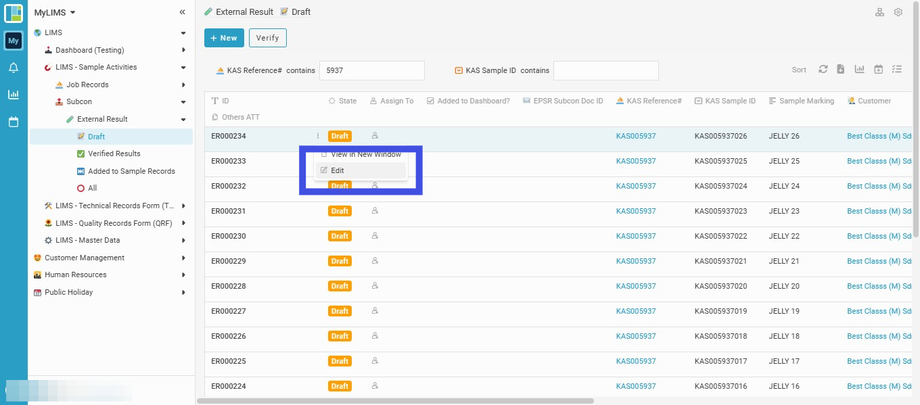Open the notifications bell icon

[x=13, y=68]
